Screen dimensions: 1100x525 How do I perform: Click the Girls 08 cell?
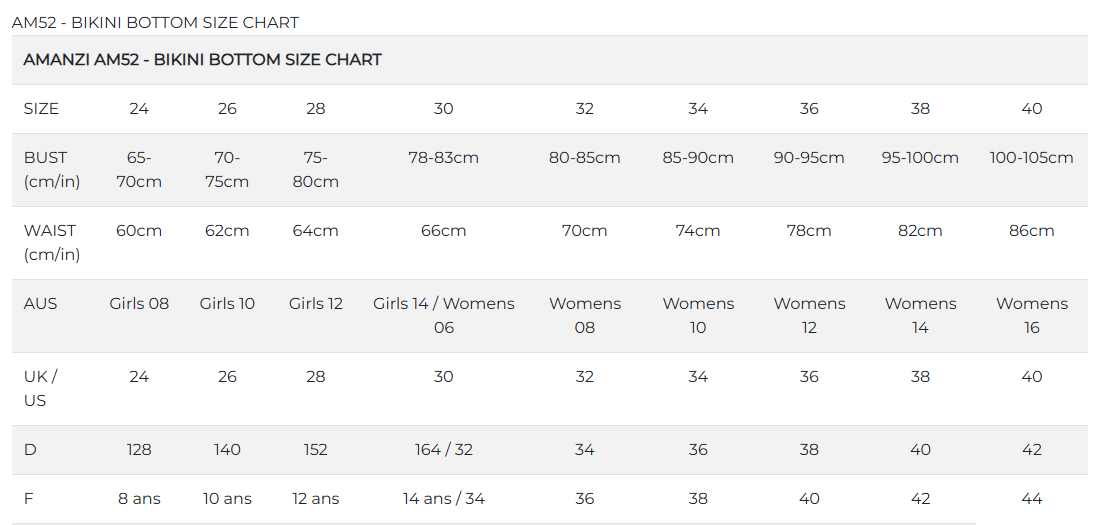(x=139, y=304)
